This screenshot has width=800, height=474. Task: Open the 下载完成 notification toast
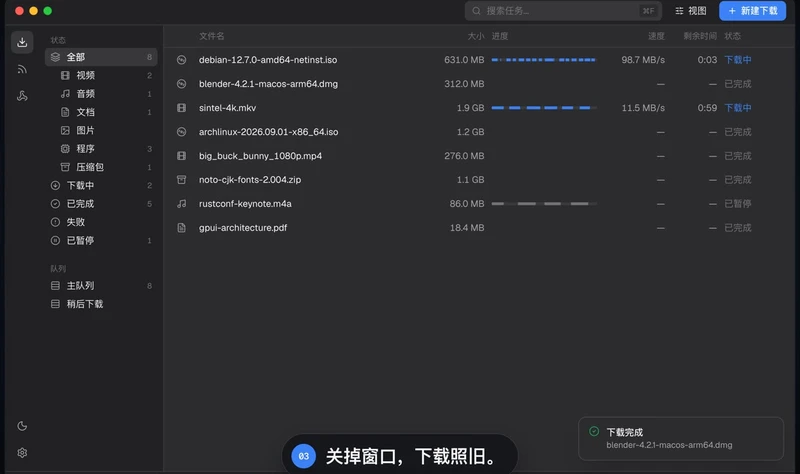click(x=681, y=438)
